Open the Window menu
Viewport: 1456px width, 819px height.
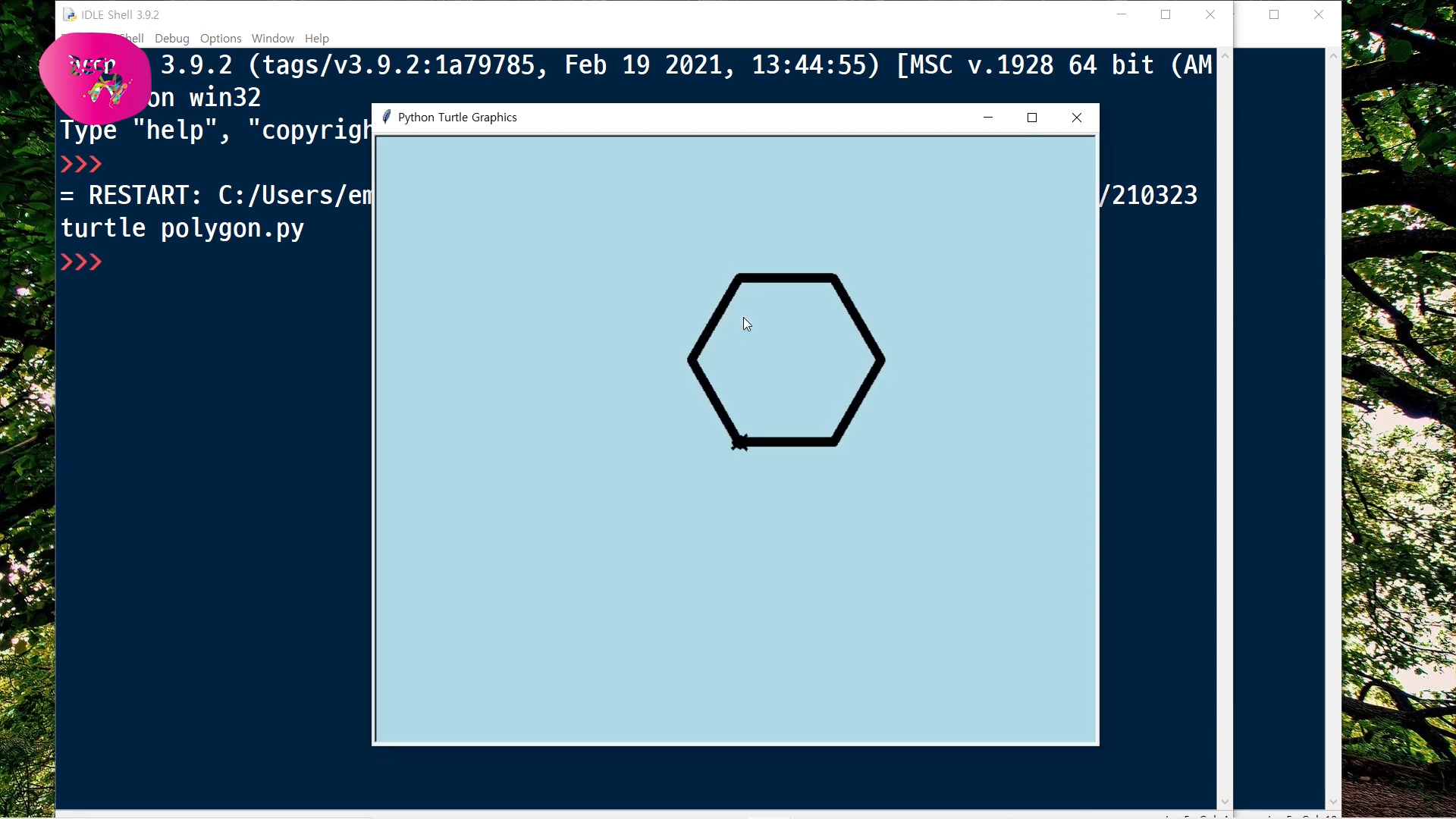tap(272, 38)
